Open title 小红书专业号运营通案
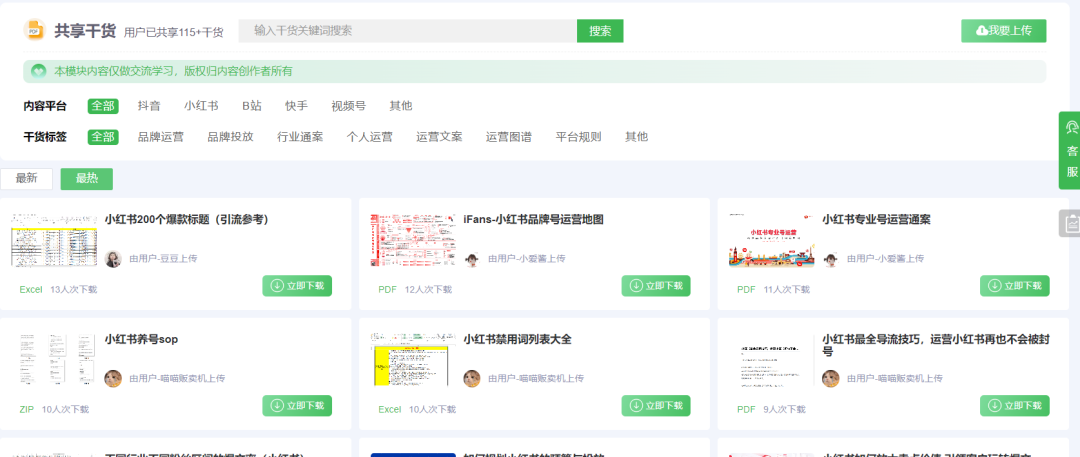The height and width of the screenshot is (457, 1080). click(x=876, y=220)
